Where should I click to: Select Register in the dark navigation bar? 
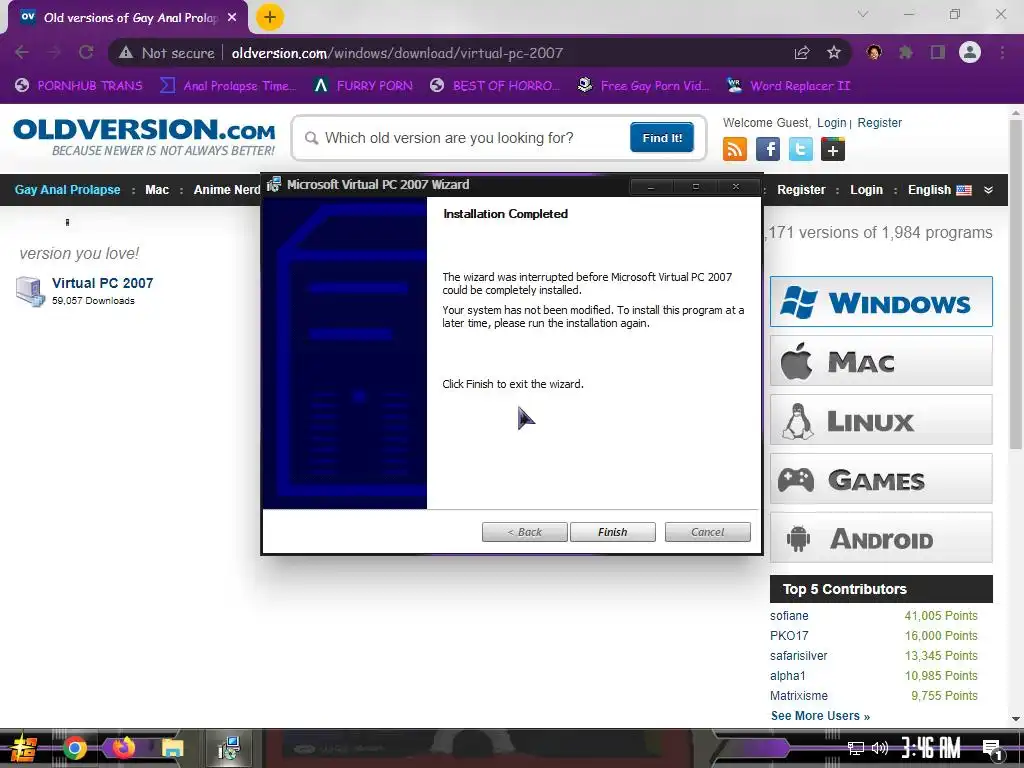tap(801, 189)
